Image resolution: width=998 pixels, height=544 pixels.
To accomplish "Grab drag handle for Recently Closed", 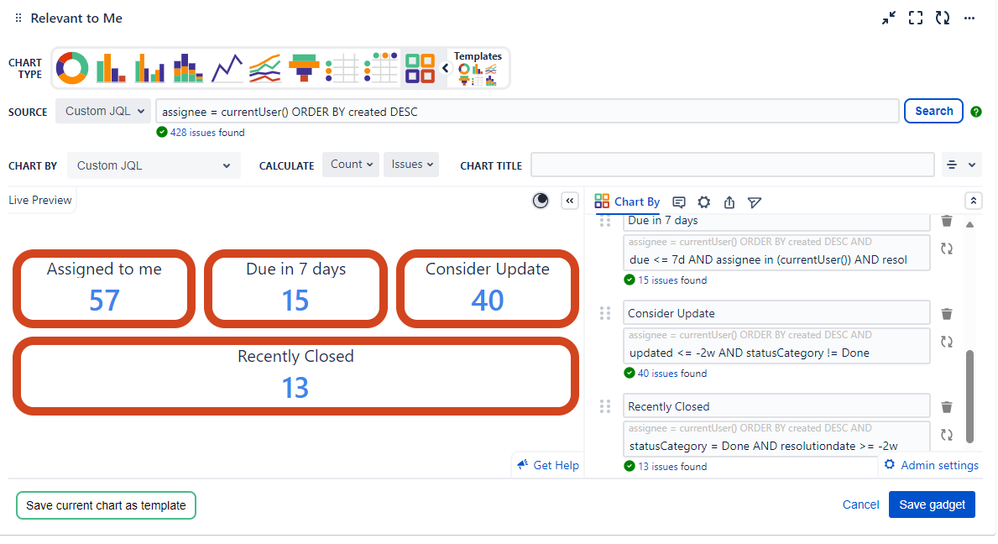I will (x=605, y=406).
